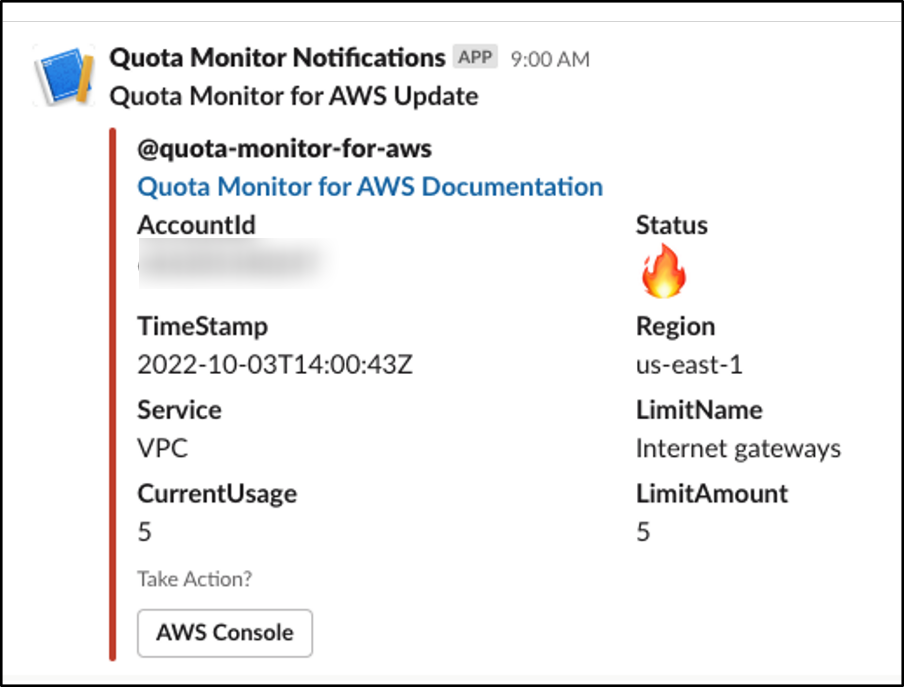Viewport: 904px width, 687px height.
Task: Click the Internet gateways limit name
Action: tap(738, 448)
